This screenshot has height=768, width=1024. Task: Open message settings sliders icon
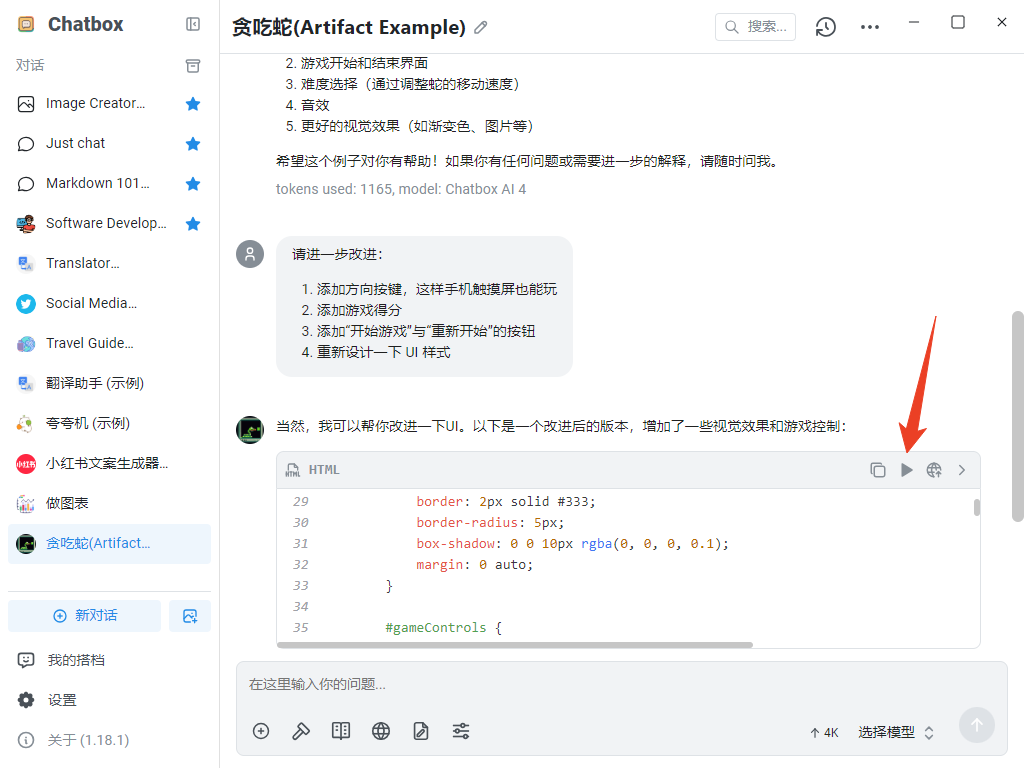click(x=460, y=731)
